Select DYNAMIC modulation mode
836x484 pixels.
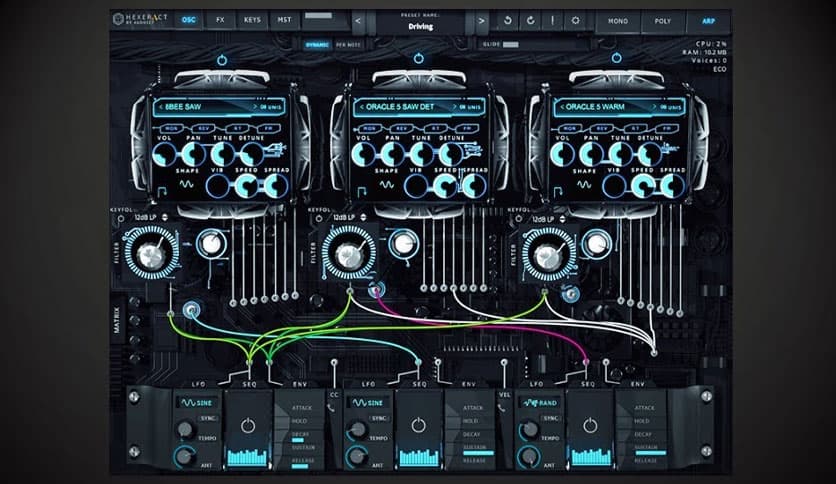tap(317, 45)
